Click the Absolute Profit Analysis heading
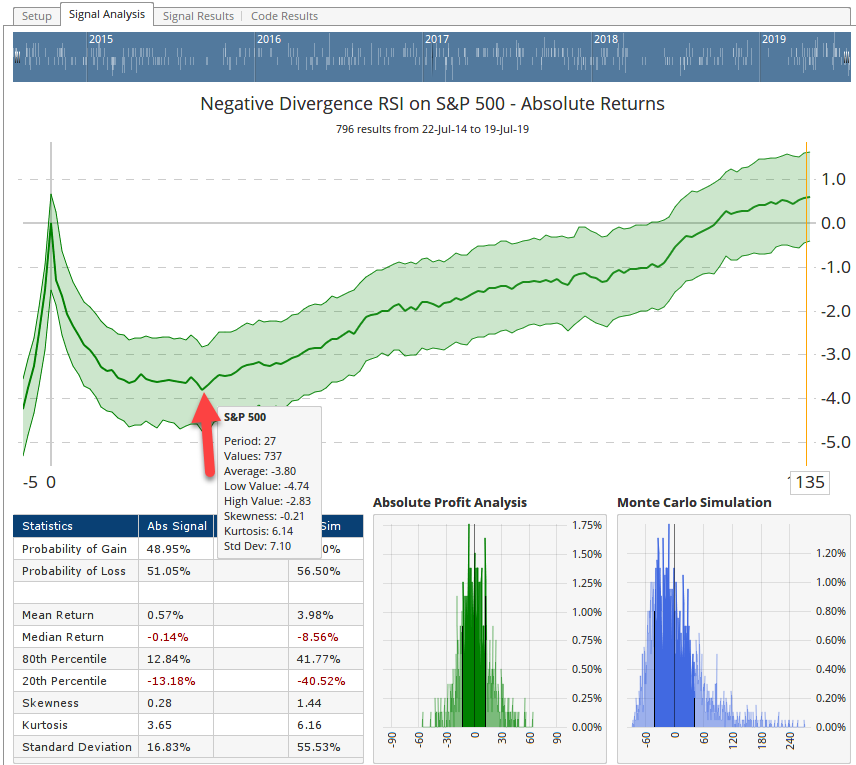The height and width of the screenshot is (765, 856). coord(450,502)
